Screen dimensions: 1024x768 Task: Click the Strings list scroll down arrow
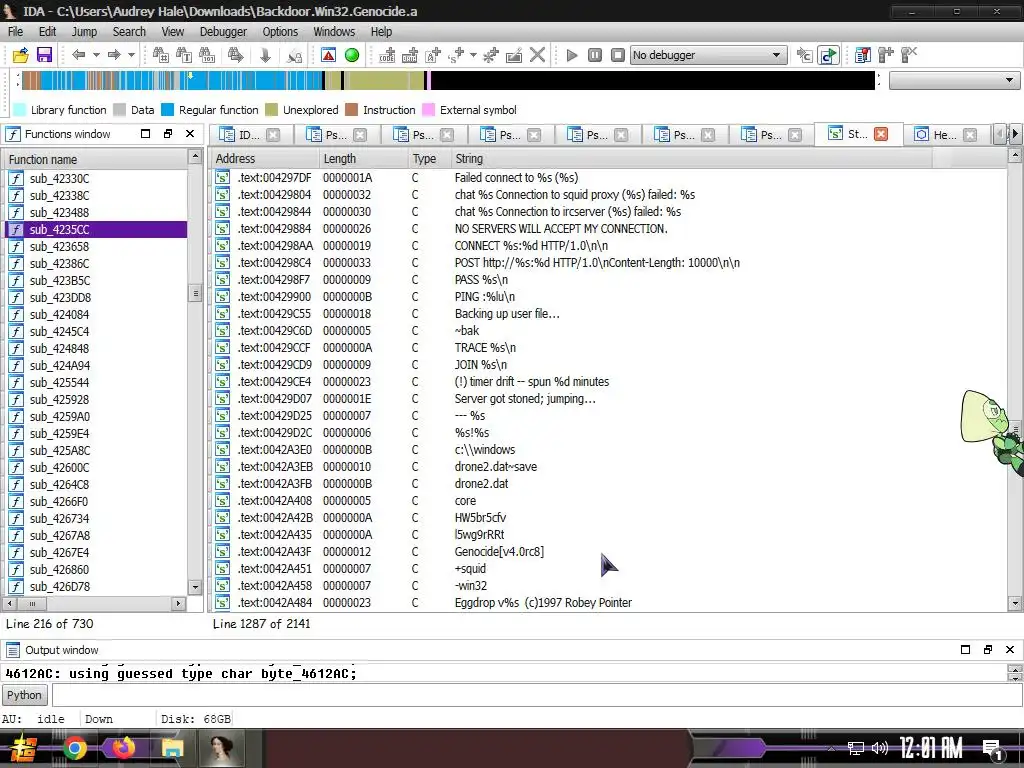1015,603
